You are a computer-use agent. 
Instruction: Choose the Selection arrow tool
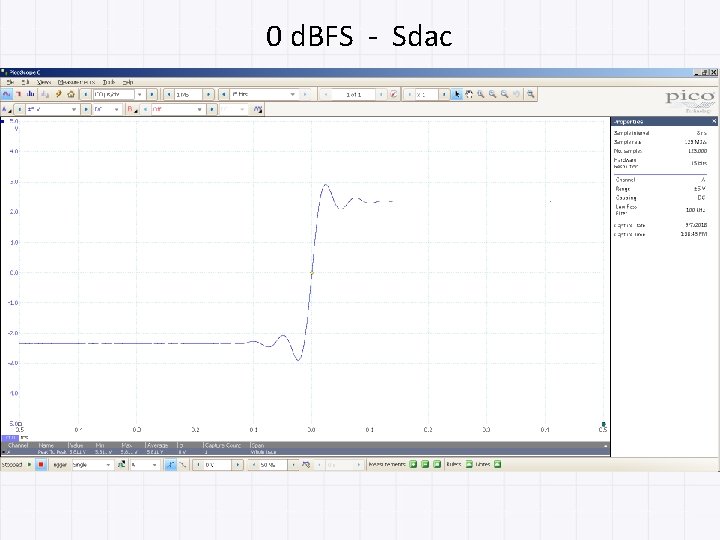[456, 94]
